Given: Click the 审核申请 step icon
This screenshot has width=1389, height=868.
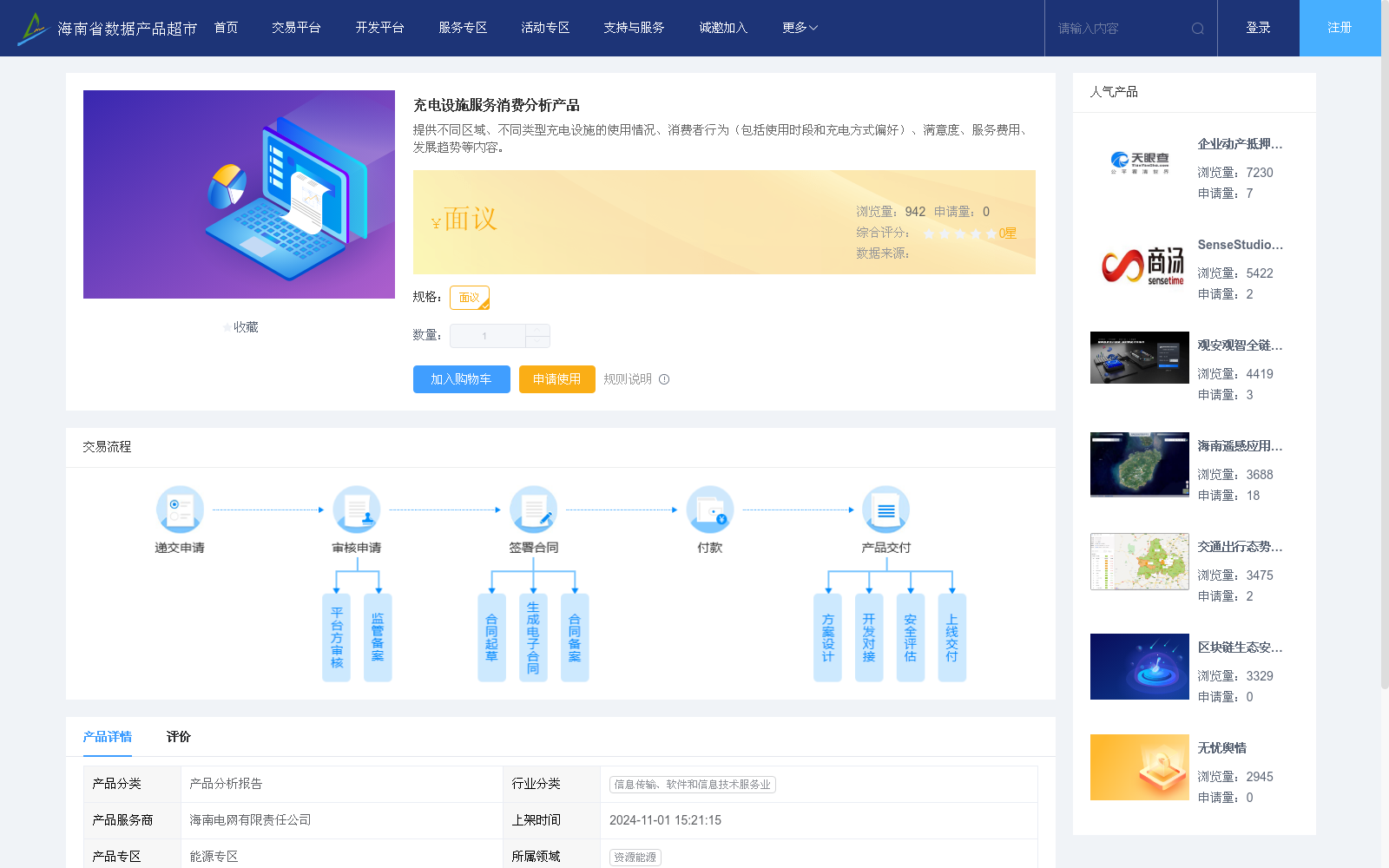Looking at the screenshot, I should (357, 510).
